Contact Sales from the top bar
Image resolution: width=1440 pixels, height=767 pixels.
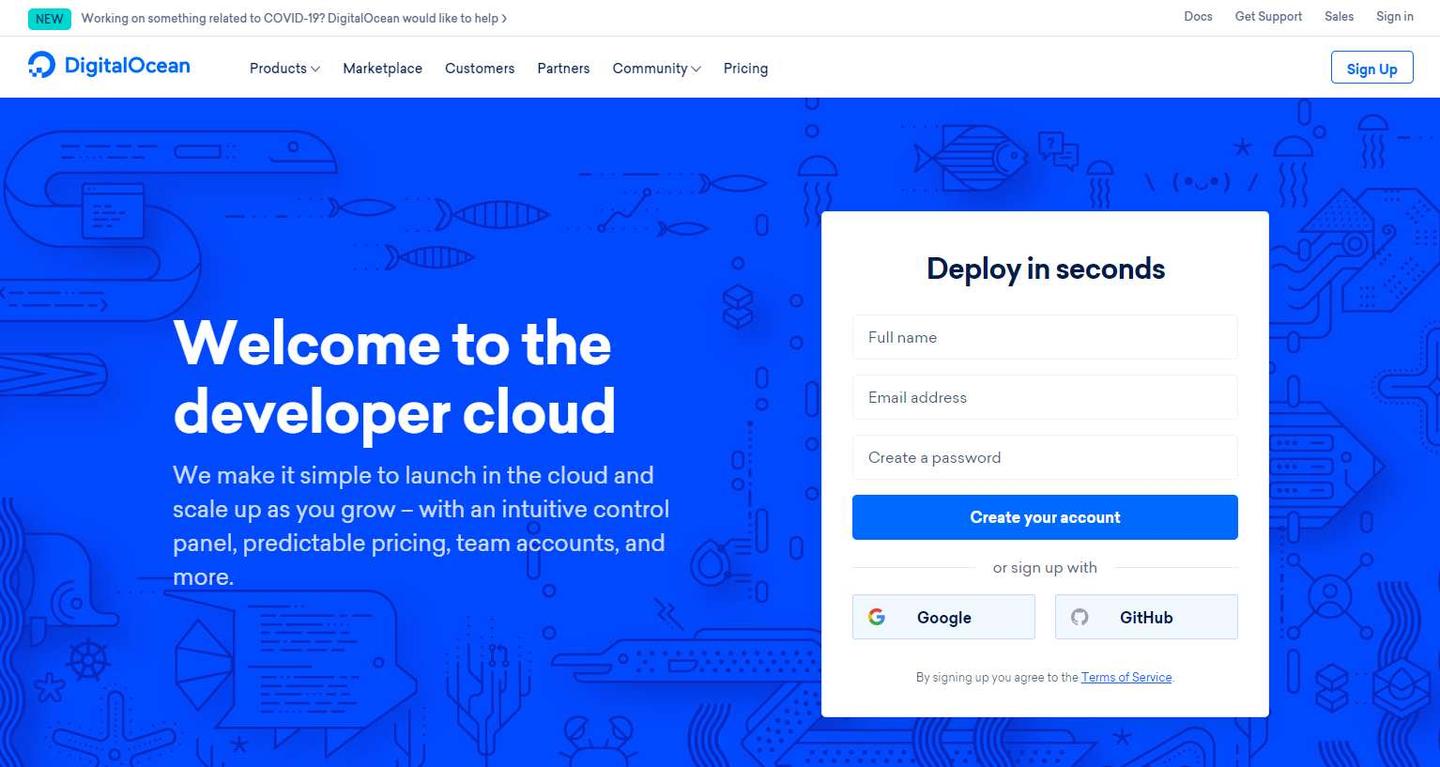click(x=1339, y=16)
